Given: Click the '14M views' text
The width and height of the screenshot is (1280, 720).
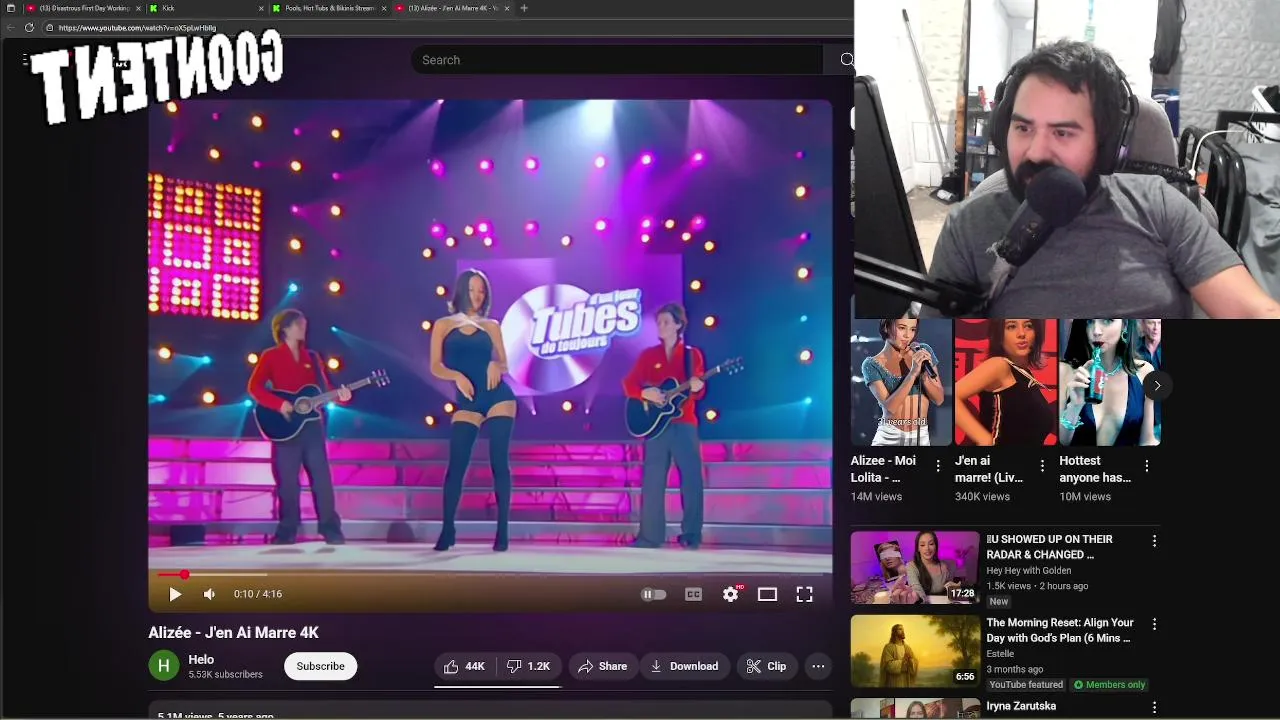Looking at the screenshot, I should [876, 496].
